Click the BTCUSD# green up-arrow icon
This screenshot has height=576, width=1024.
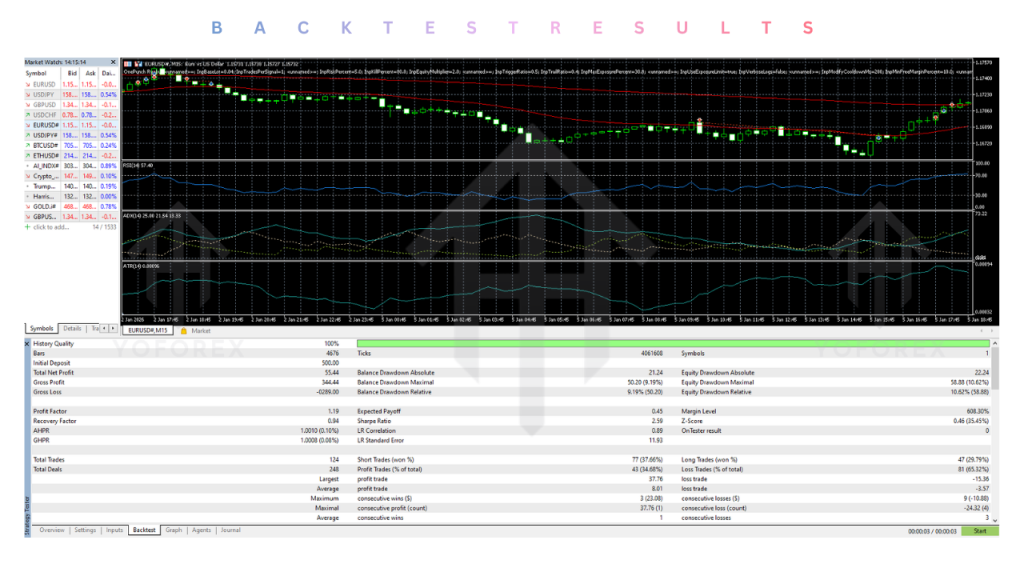[x=28, y=145]
